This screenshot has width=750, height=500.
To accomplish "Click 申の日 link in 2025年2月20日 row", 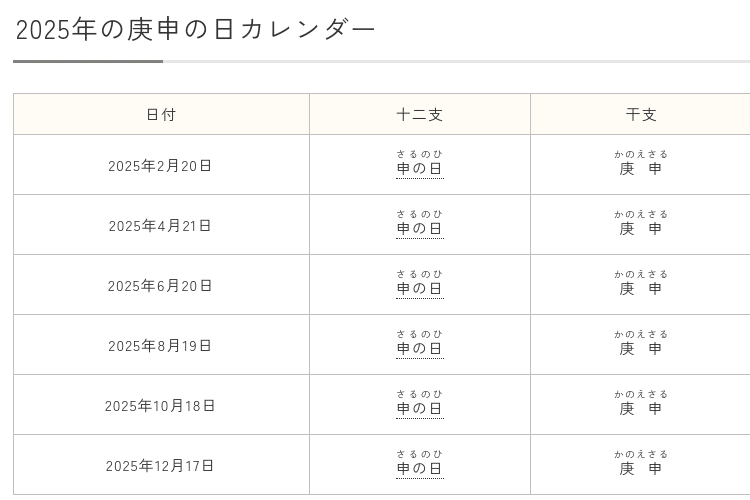I will [419, 169].
